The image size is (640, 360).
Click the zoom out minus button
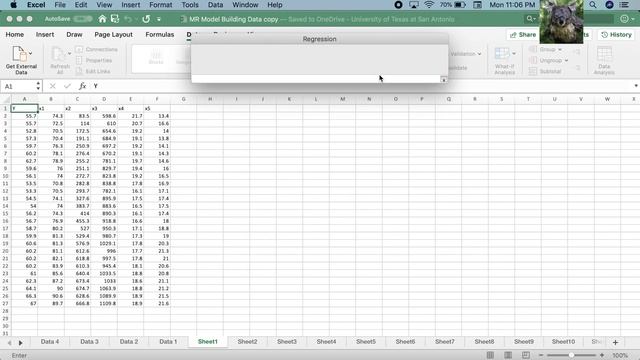[x=541, y=355]
